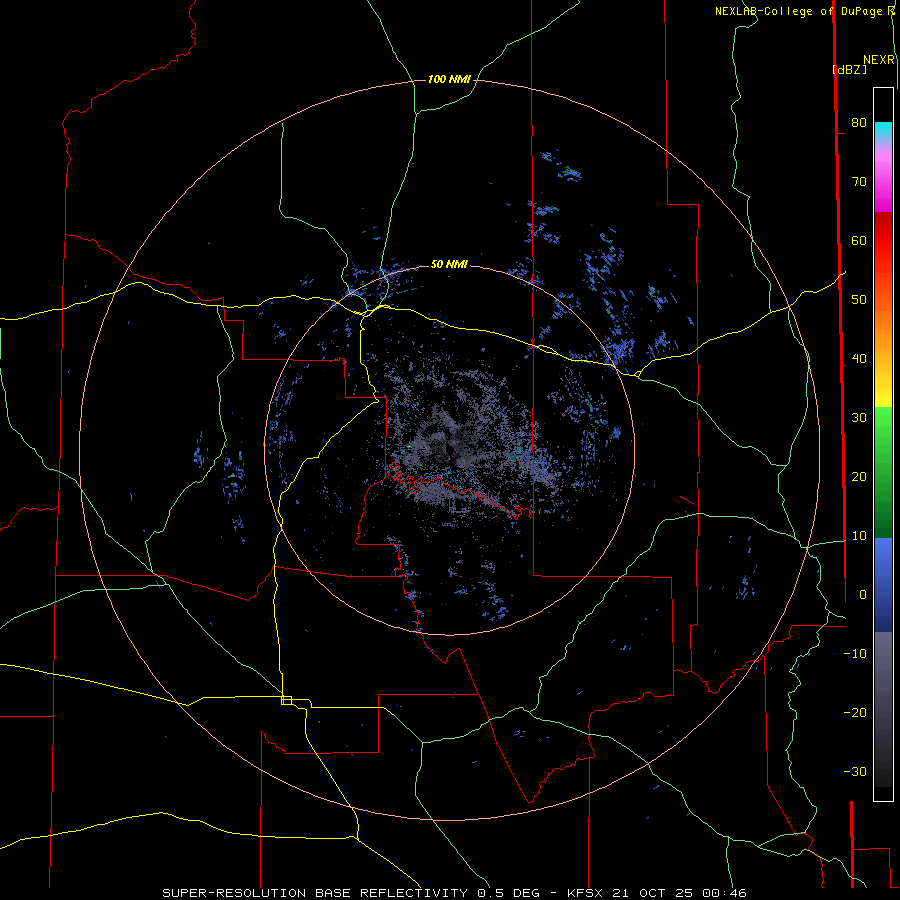Click the 100 NMI range ring label

click(x=449, y=79)
